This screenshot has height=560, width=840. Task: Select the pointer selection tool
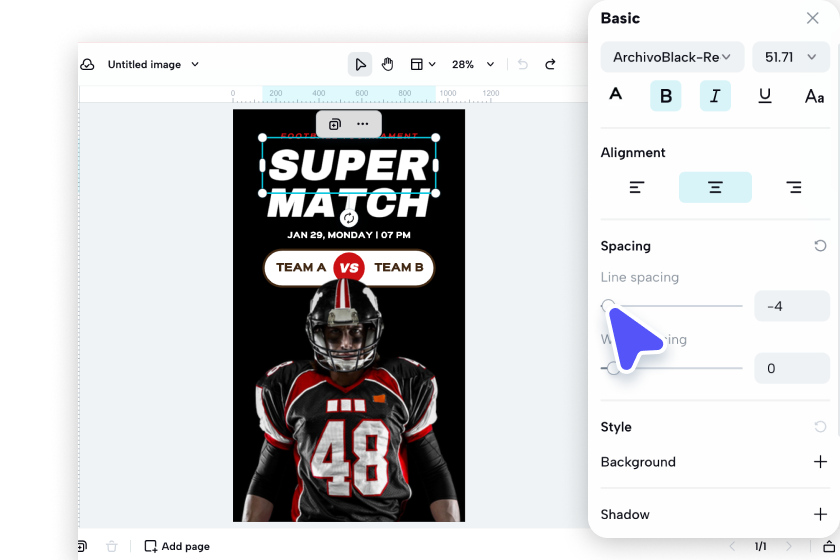click(360, 65)
